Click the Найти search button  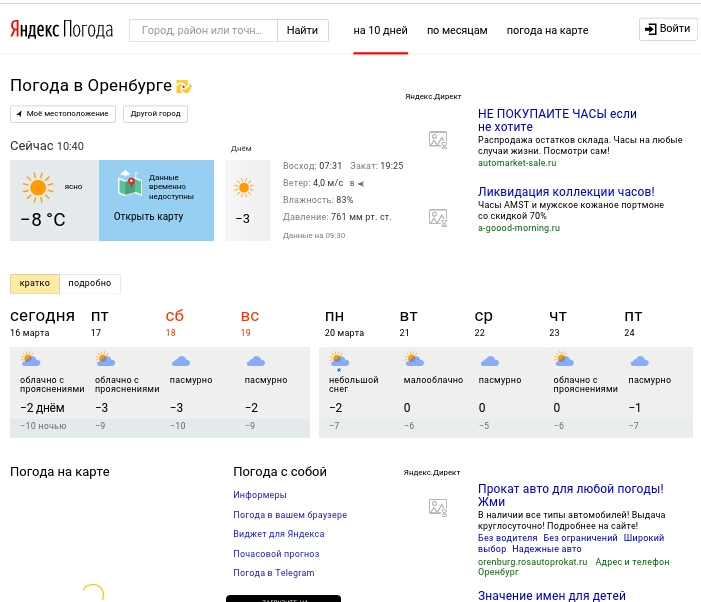coord(303,30)
